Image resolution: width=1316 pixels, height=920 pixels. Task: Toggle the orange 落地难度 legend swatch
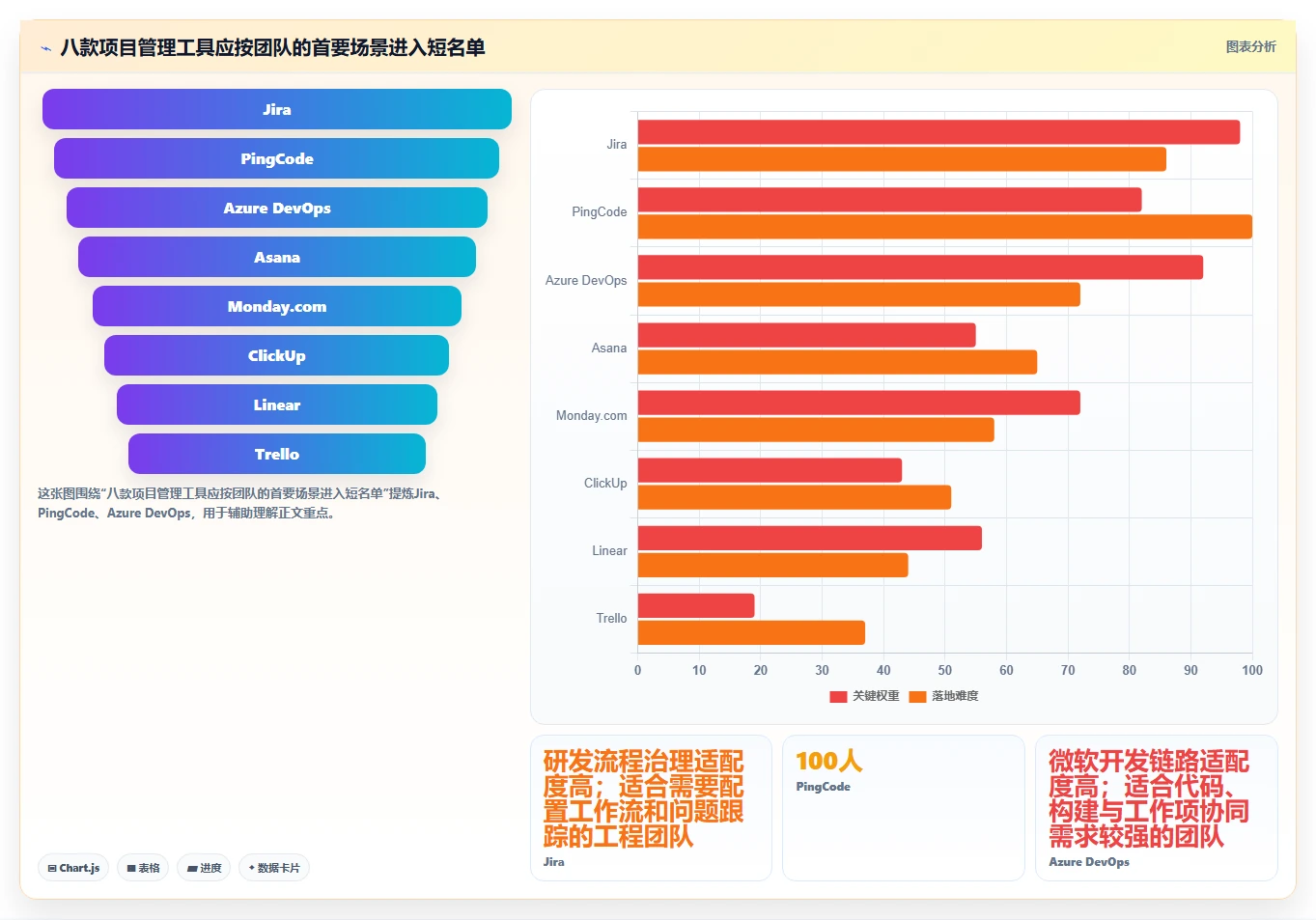[x=917, y=696]
